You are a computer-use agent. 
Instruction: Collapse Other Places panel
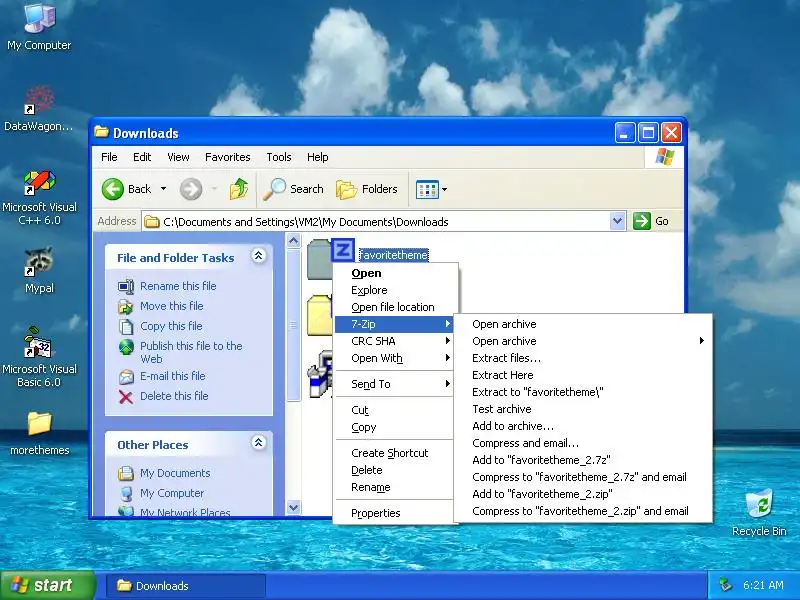point(259,443)
